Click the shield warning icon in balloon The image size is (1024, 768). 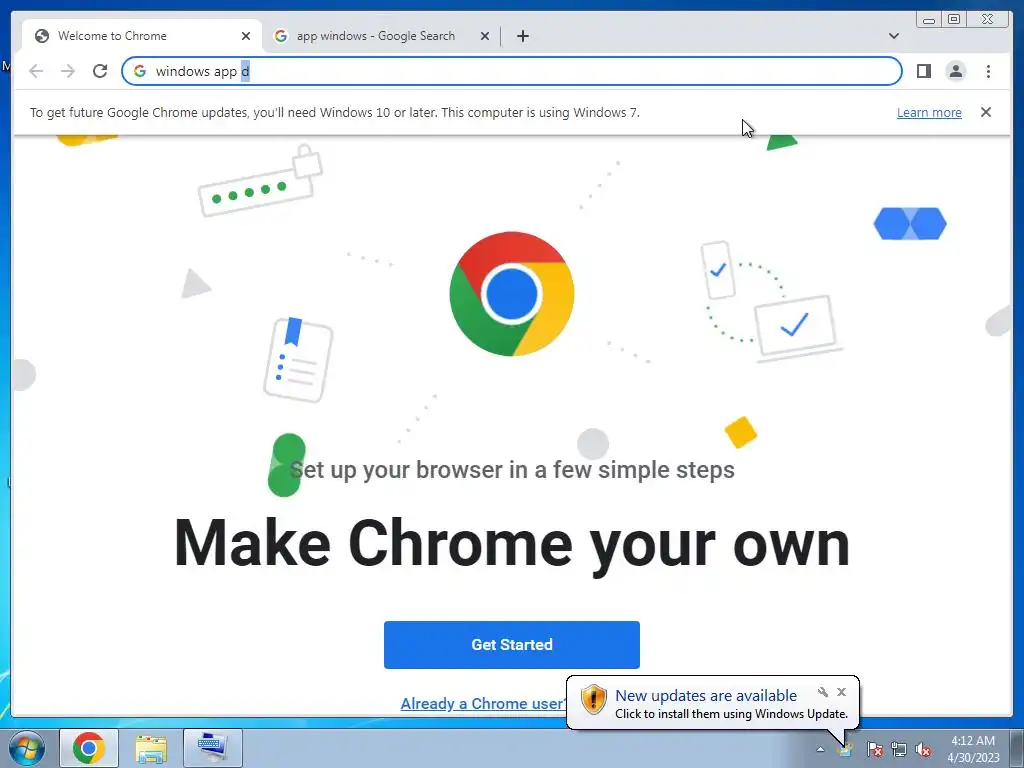pos(593,699)
